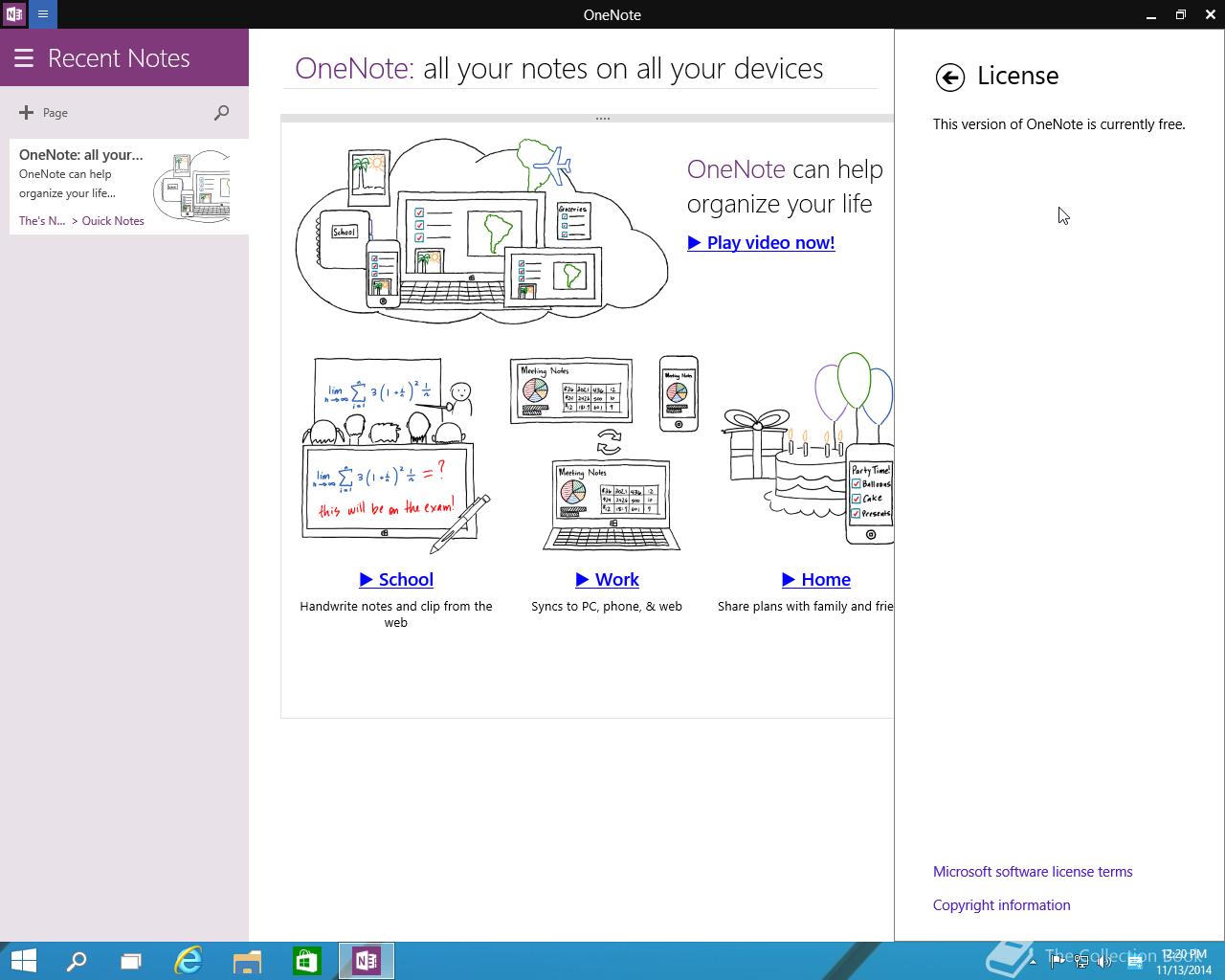Click the 'Play video now!' link

[x=761, y=243]
